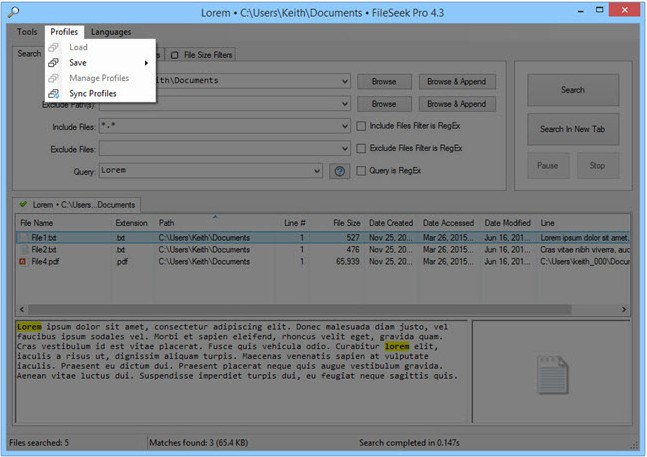This screenshot has height=457, width=647.
Task: Sort by the File Size column
Action: (337, 223)
